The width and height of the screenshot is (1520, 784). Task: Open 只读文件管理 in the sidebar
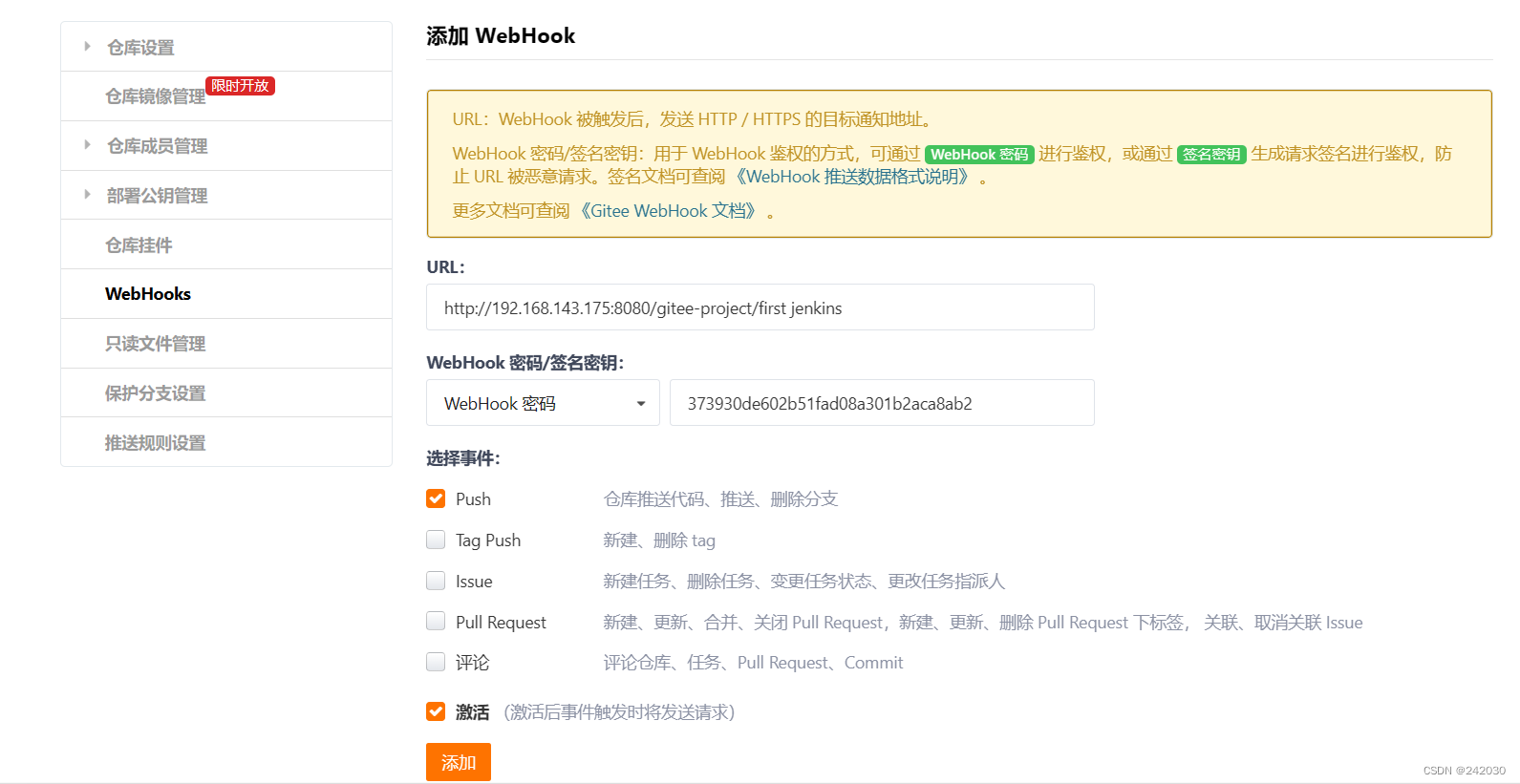pyautogui.click(x=155, y=344)
